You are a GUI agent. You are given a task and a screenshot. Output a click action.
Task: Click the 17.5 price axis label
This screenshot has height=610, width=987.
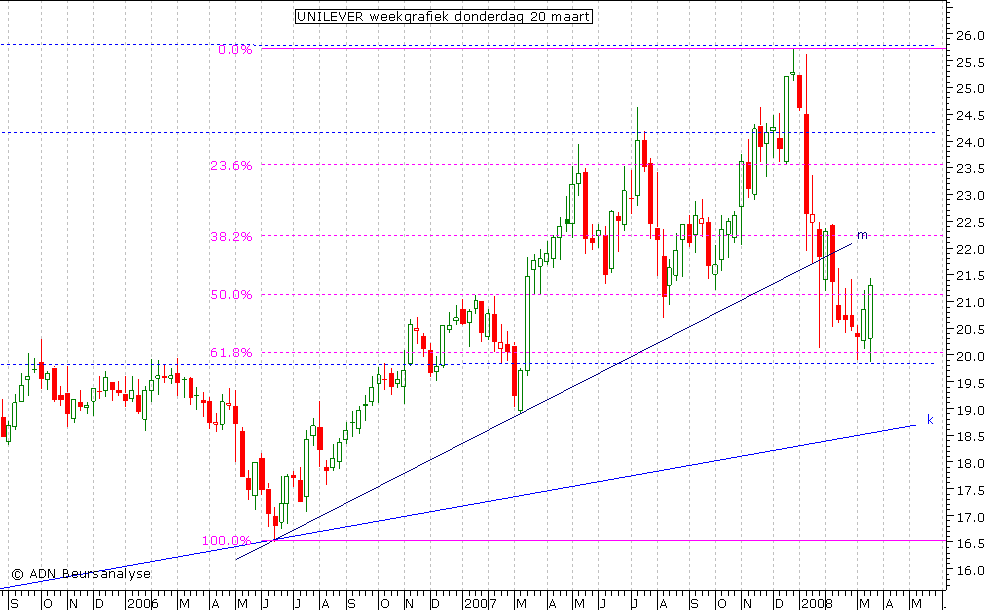(x=970, y=490)
